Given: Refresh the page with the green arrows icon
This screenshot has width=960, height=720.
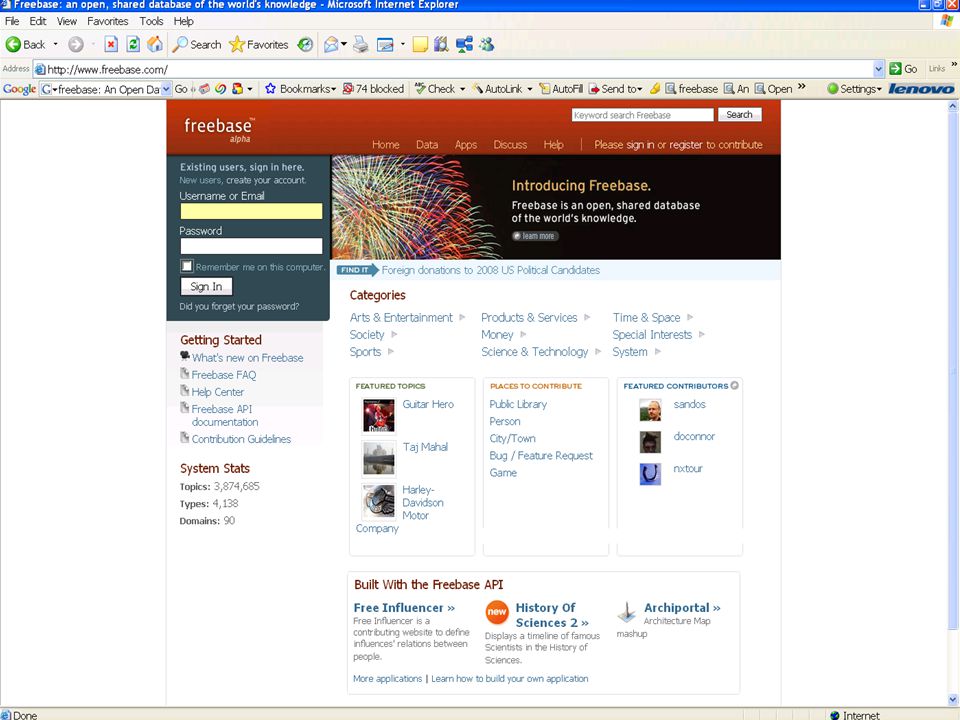Looking at the screenshot, I should (x=133, y=44).
